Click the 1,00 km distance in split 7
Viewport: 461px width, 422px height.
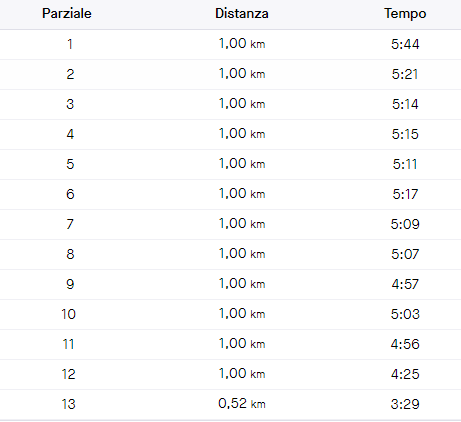[242, 224]
